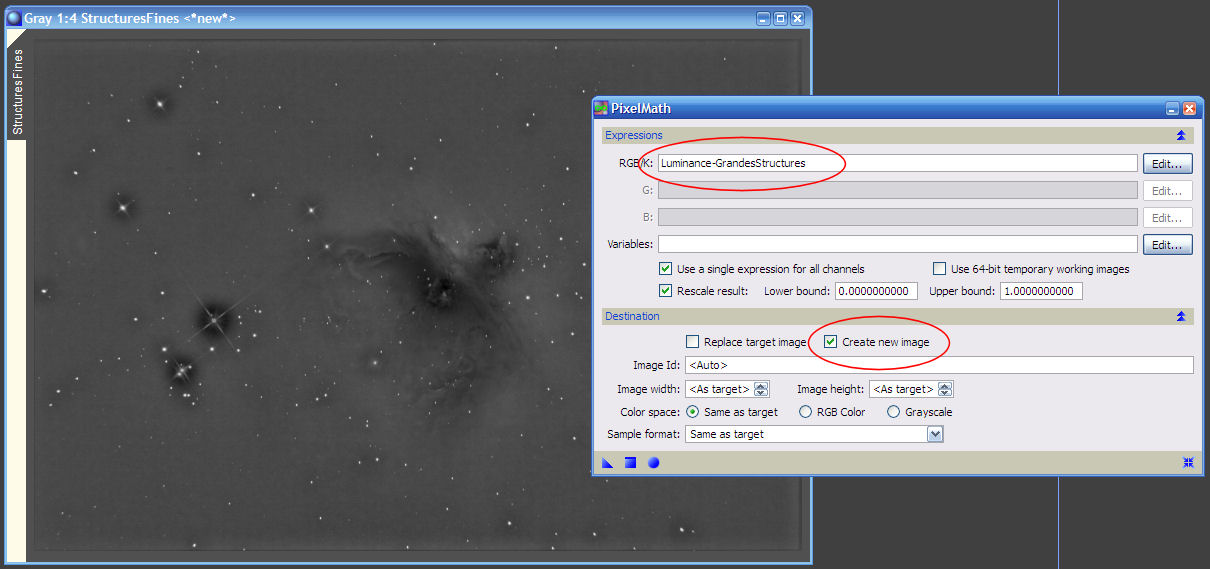Uncheck 'Create new image' option
The image size is (1210, 569).
click(x=830, y=342)
